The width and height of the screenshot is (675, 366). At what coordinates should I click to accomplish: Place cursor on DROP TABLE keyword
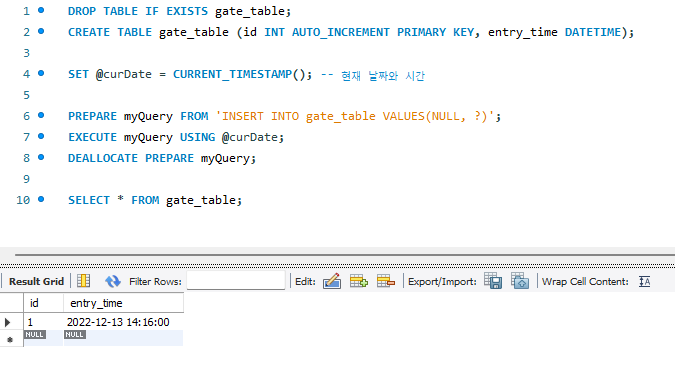[103, 11]
